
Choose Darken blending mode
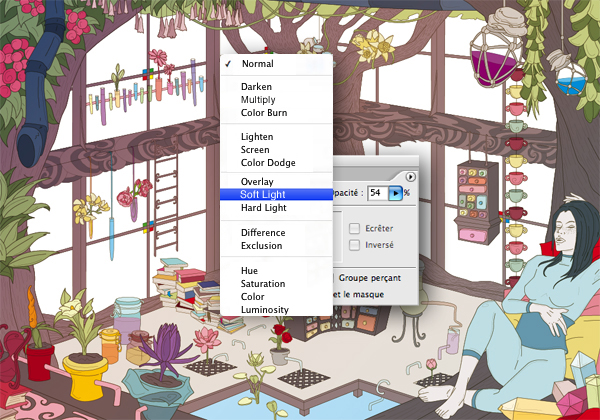pos(276,87)
